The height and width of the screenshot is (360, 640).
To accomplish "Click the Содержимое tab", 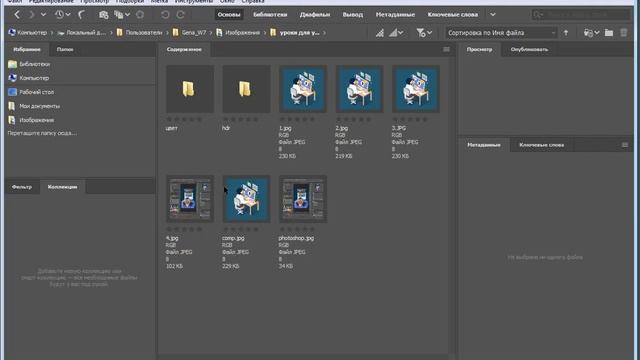I will 184,49.
